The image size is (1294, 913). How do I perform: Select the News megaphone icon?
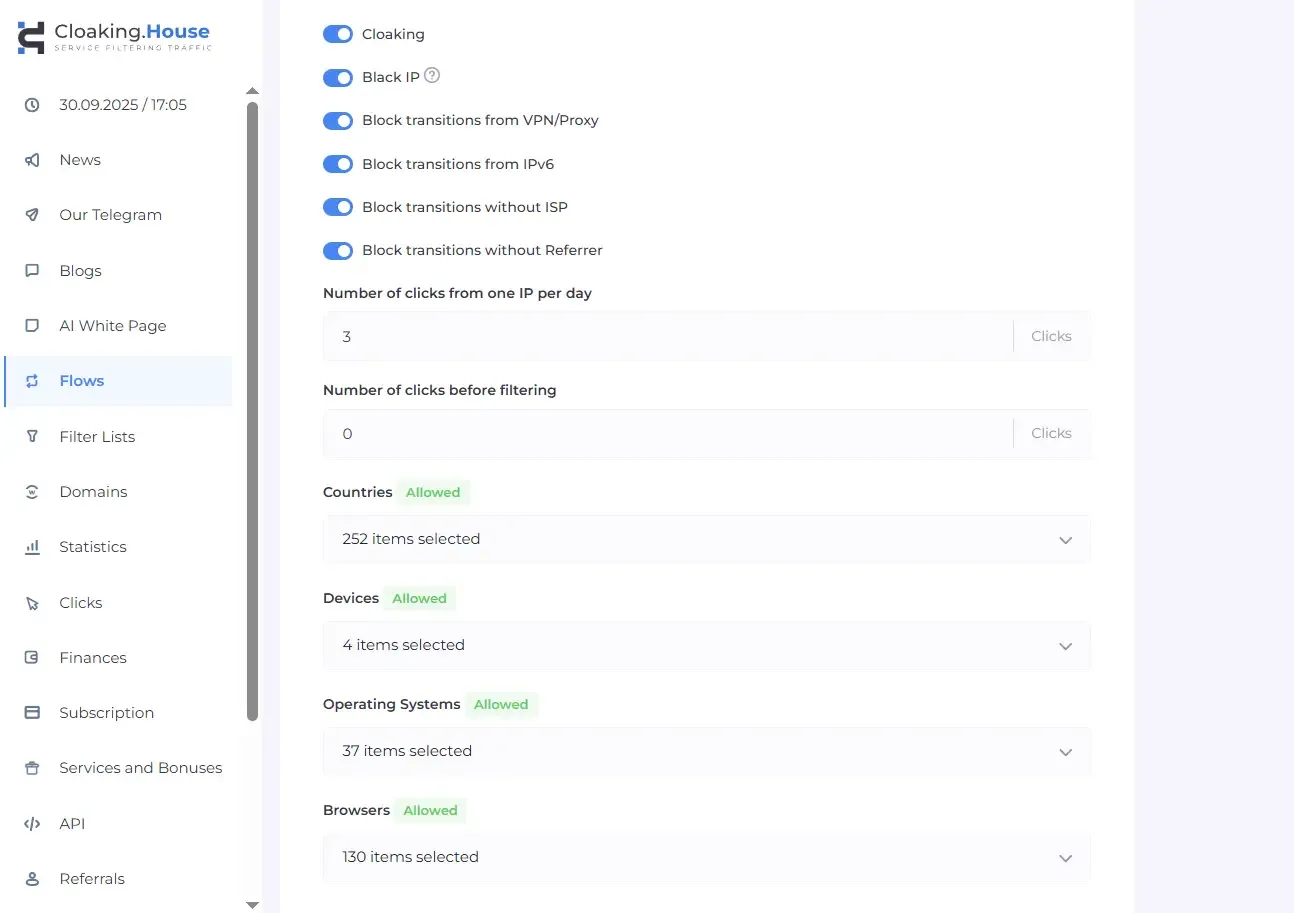point(31,159)
